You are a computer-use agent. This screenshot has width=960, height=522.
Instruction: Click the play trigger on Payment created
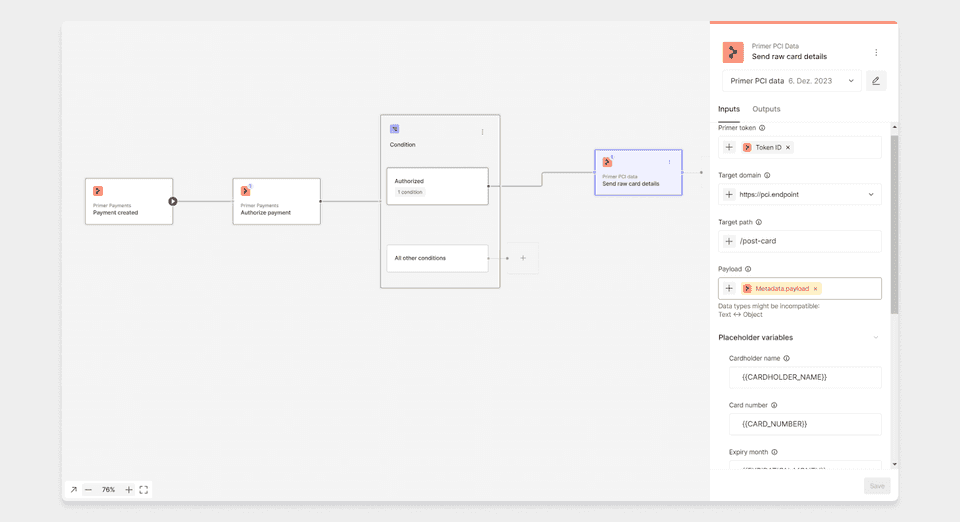(x=173, y=201)
